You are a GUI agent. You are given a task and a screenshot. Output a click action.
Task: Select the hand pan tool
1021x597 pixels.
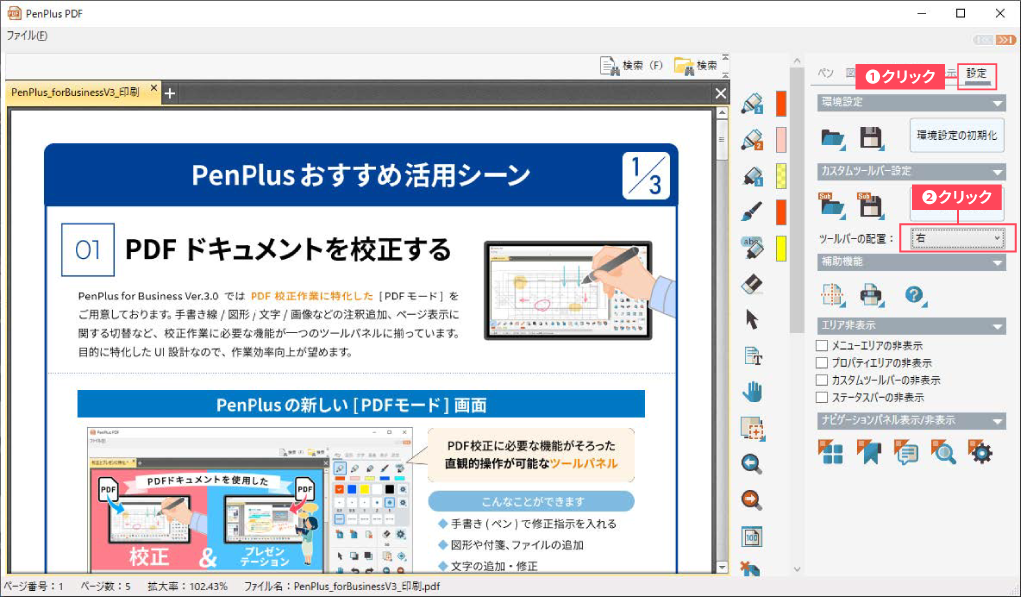(x=752, y=391)
